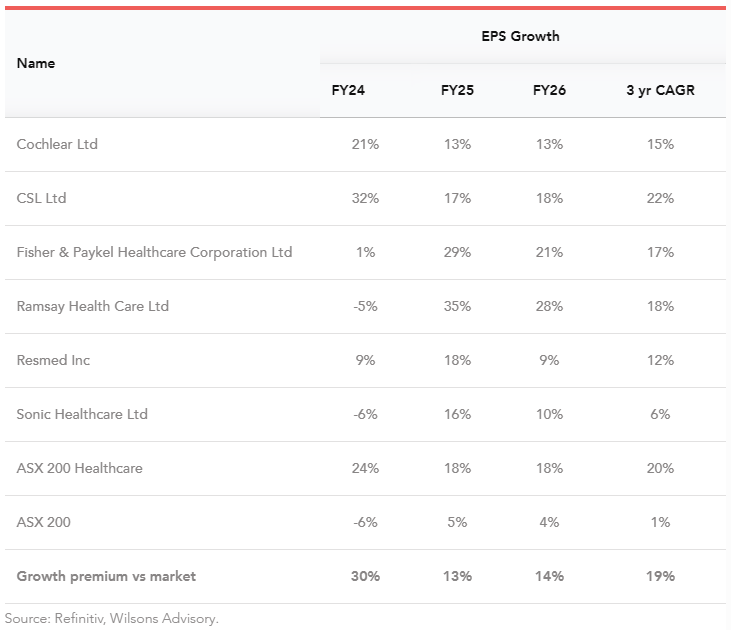Viewport: 731px width, 630px height.
Task: Click CSL Ltd's 3 yr CAGR of 22%
Action: 660,198
